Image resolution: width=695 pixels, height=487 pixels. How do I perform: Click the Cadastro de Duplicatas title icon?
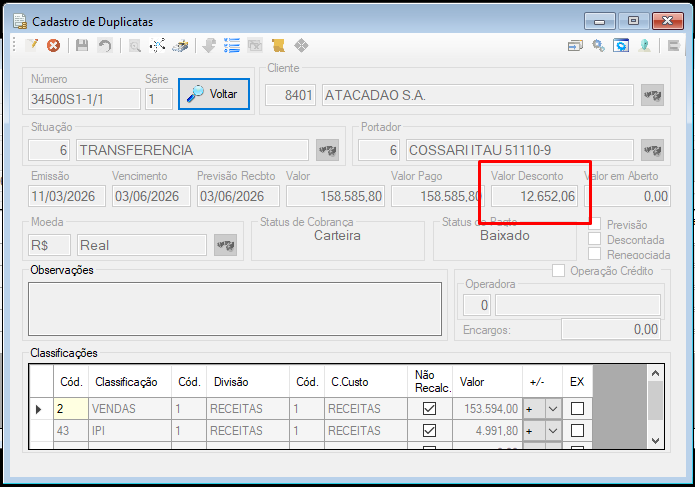tap(20, 21)
